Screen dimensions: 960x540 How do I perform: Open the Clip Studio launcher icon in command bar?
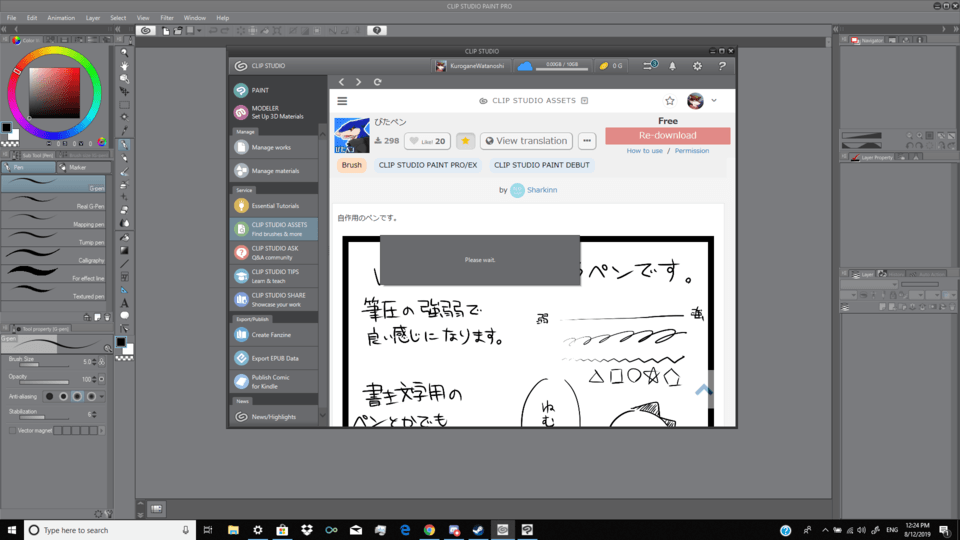coord(146,31)
